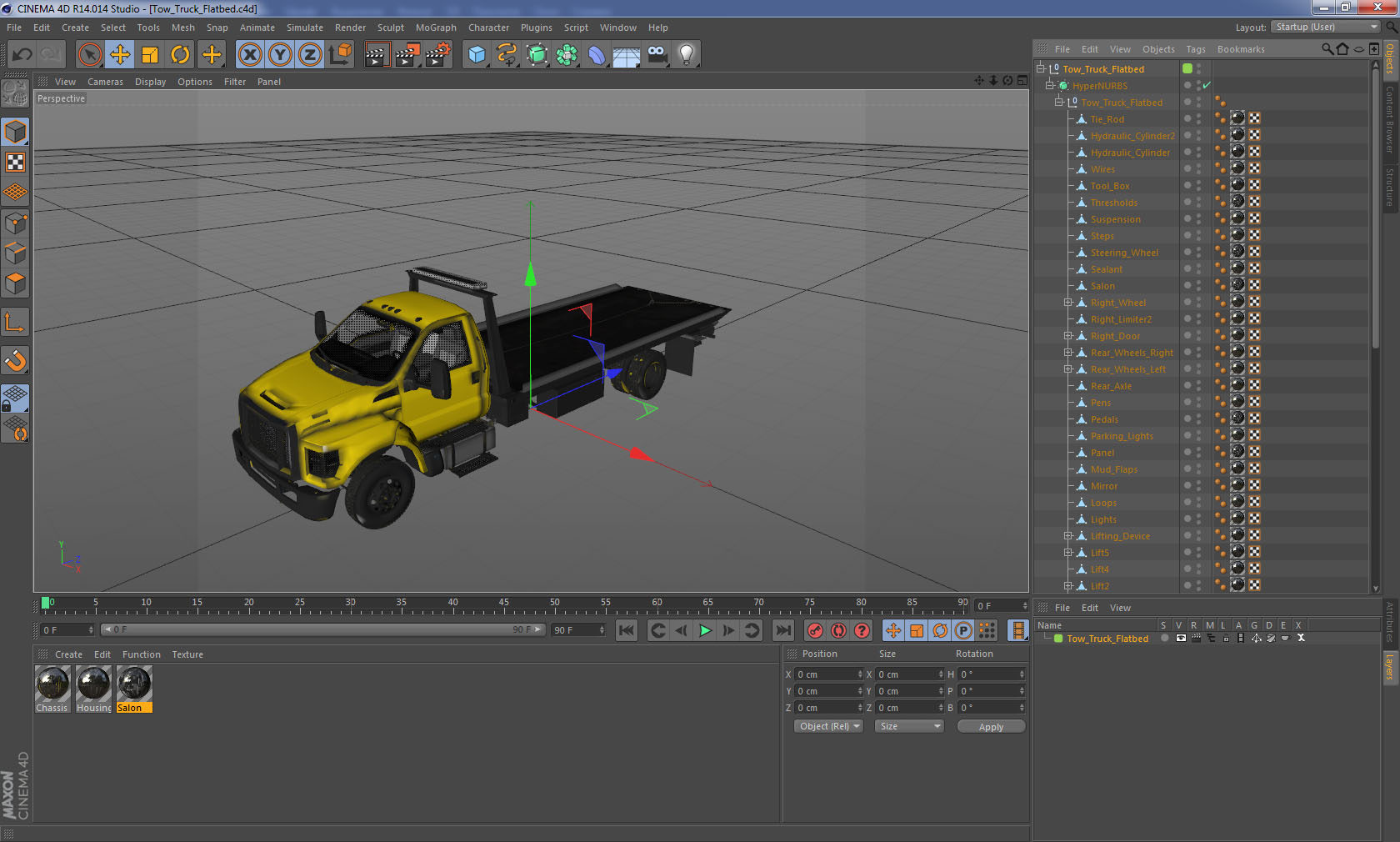1400x842 pixels.
Task: Open the MoGraph menu
Action: pyautogui.click(x=436, y=28)
